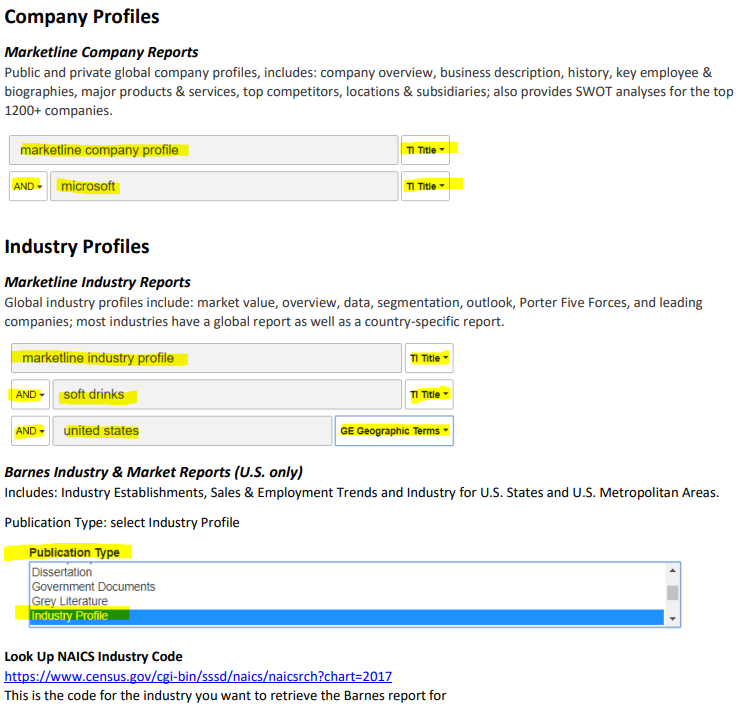The height and width of the screenshot is (727, 747).
Task: Click the 'united states' search field
Action: point(192,431)
